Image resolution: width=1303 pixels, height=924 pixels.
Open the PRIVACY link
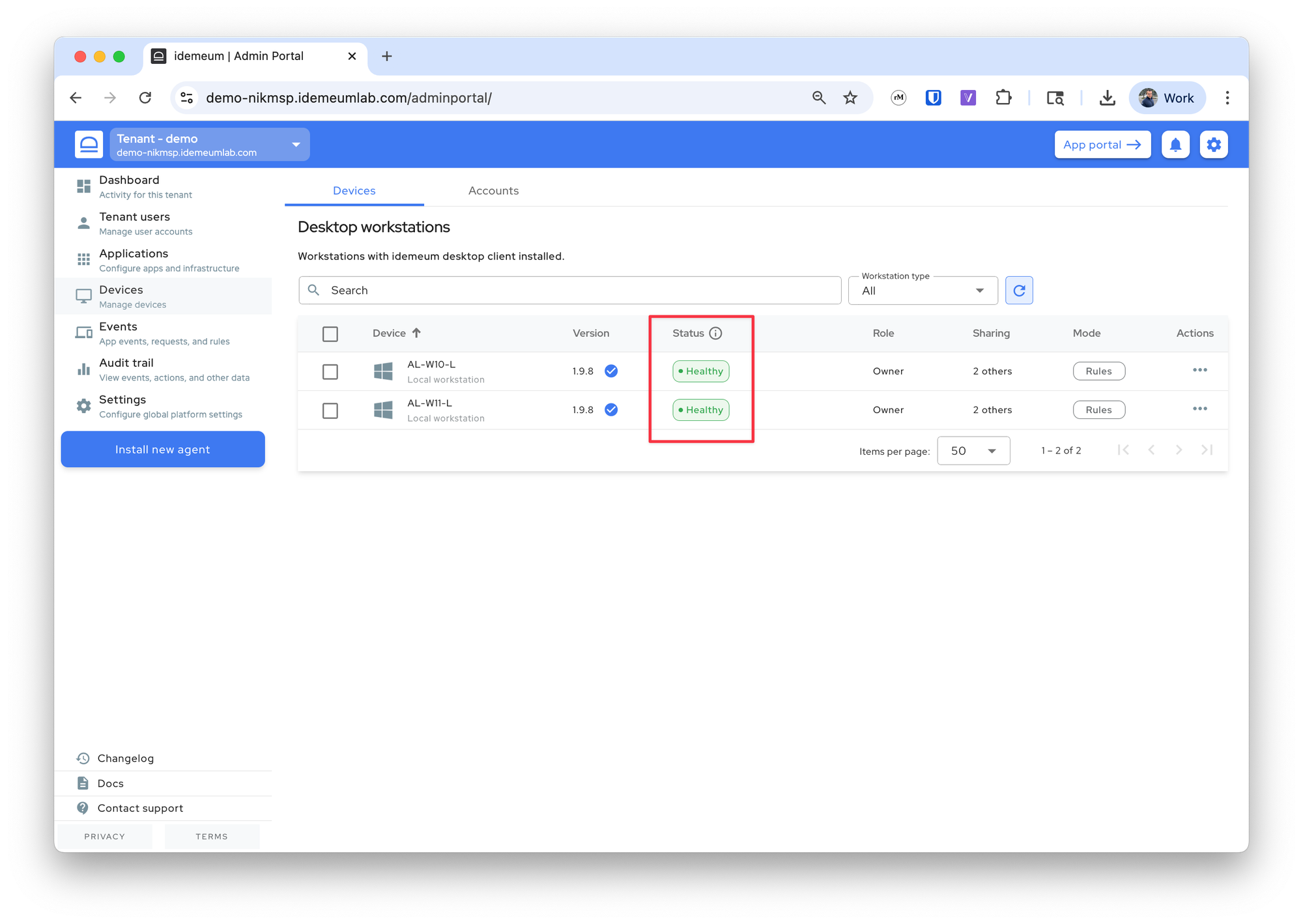coord(104,836)
